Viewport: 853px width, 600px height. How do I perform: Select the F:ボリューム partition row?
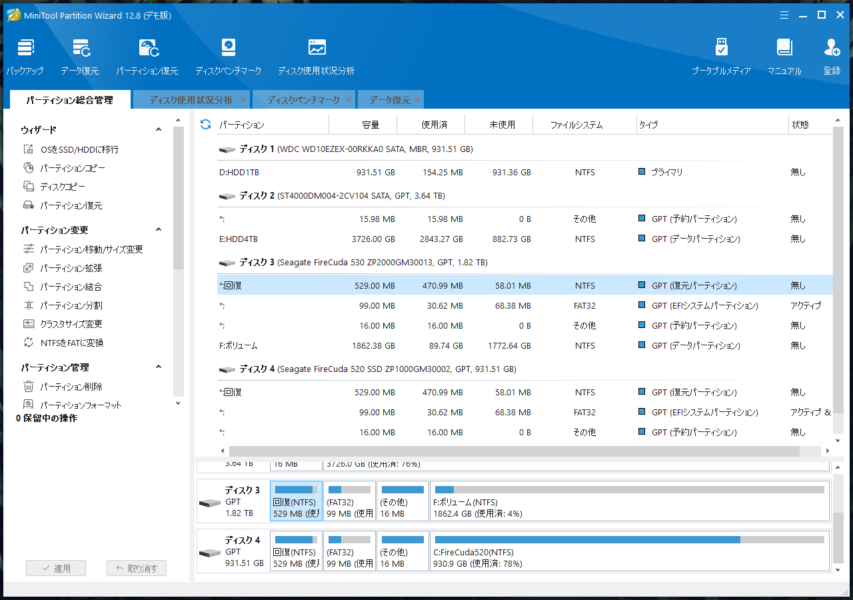coord(524,345)
